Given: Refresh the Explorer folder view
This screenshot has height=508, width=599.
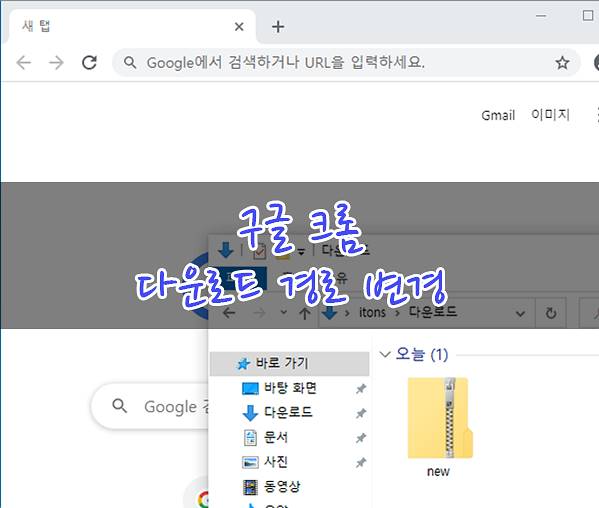Looking at the screenshot, I should pos(550,313).
